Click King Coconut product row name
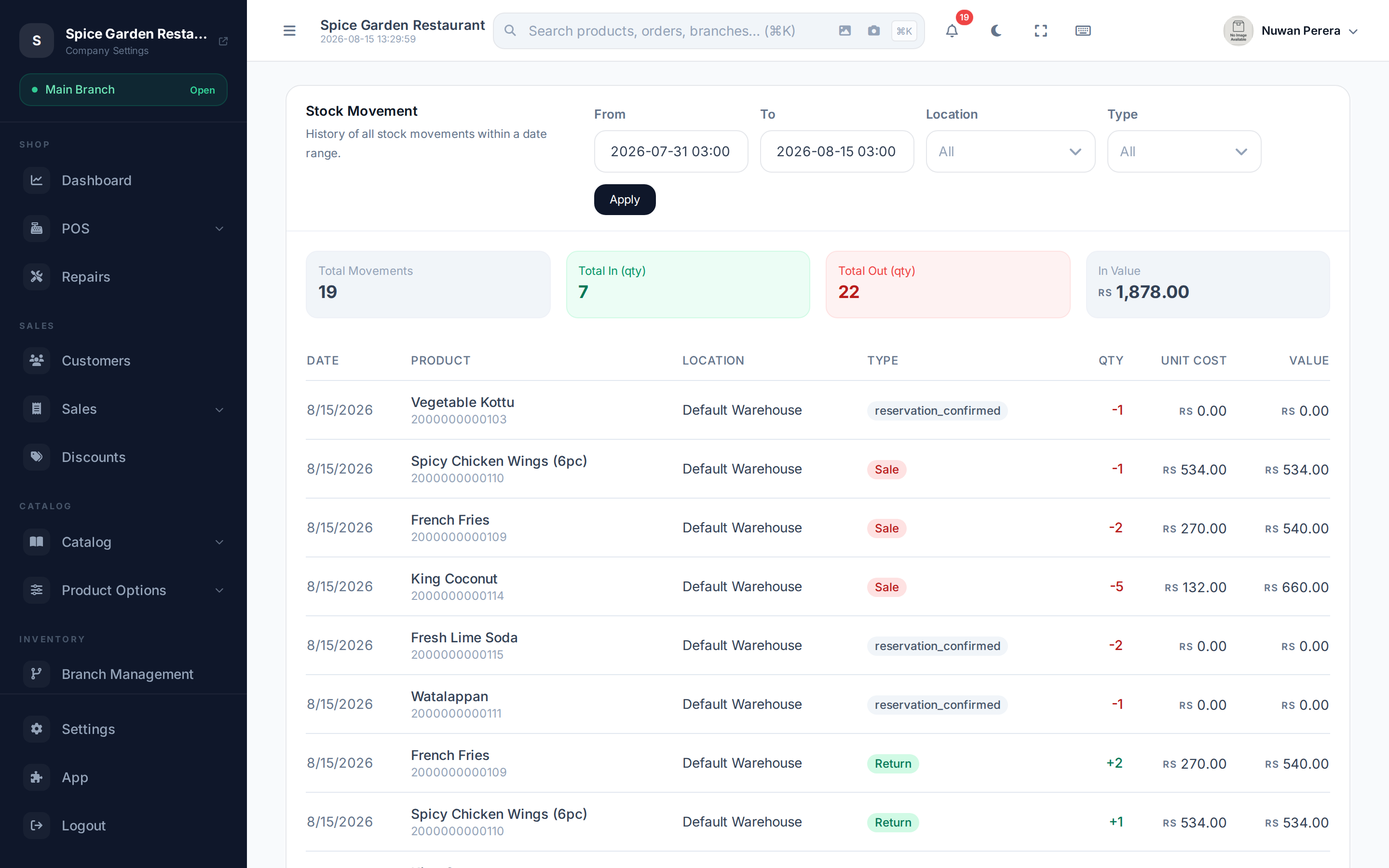This screenshot has width=1389, height=868. click(453, 579)
